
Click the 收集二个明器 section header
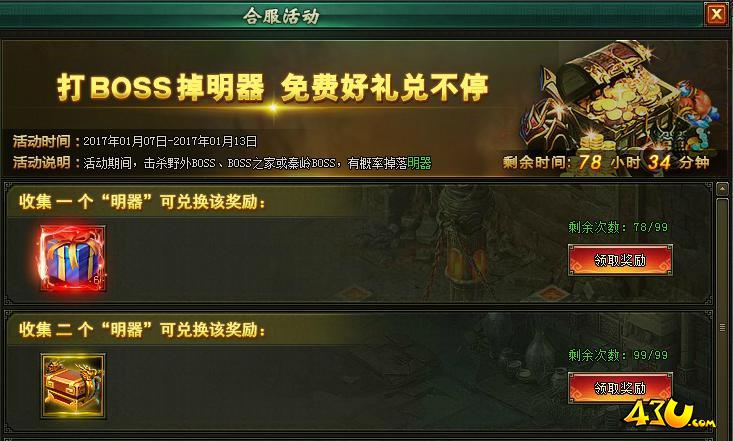[143, 330]
